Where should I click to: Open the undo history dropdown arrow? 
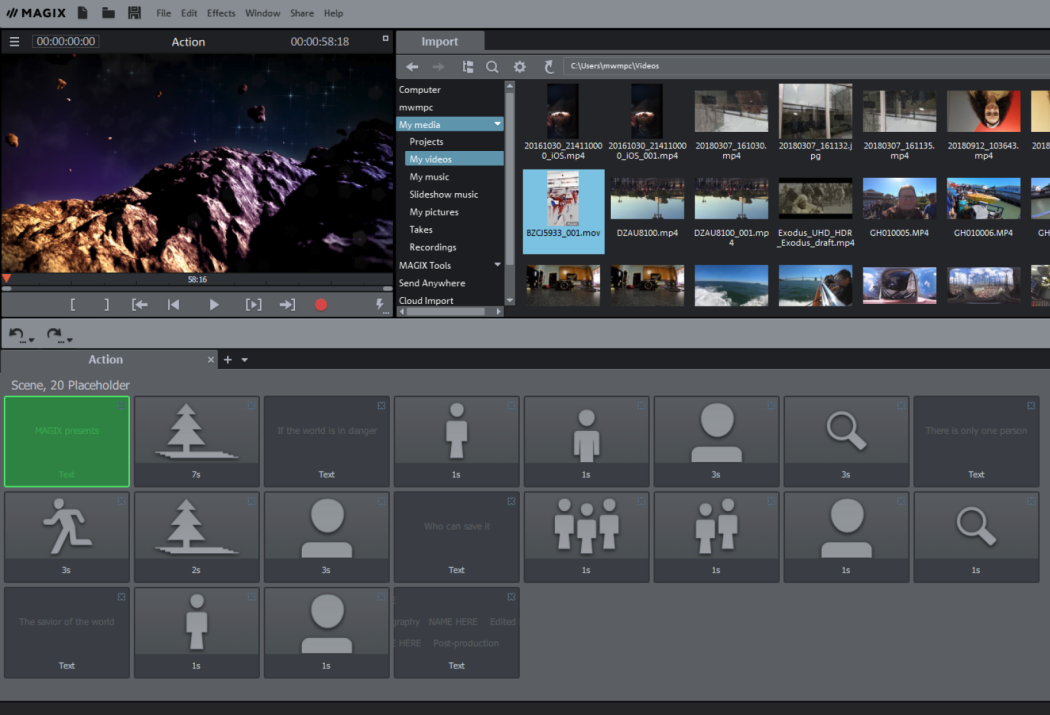coord(29,339)
